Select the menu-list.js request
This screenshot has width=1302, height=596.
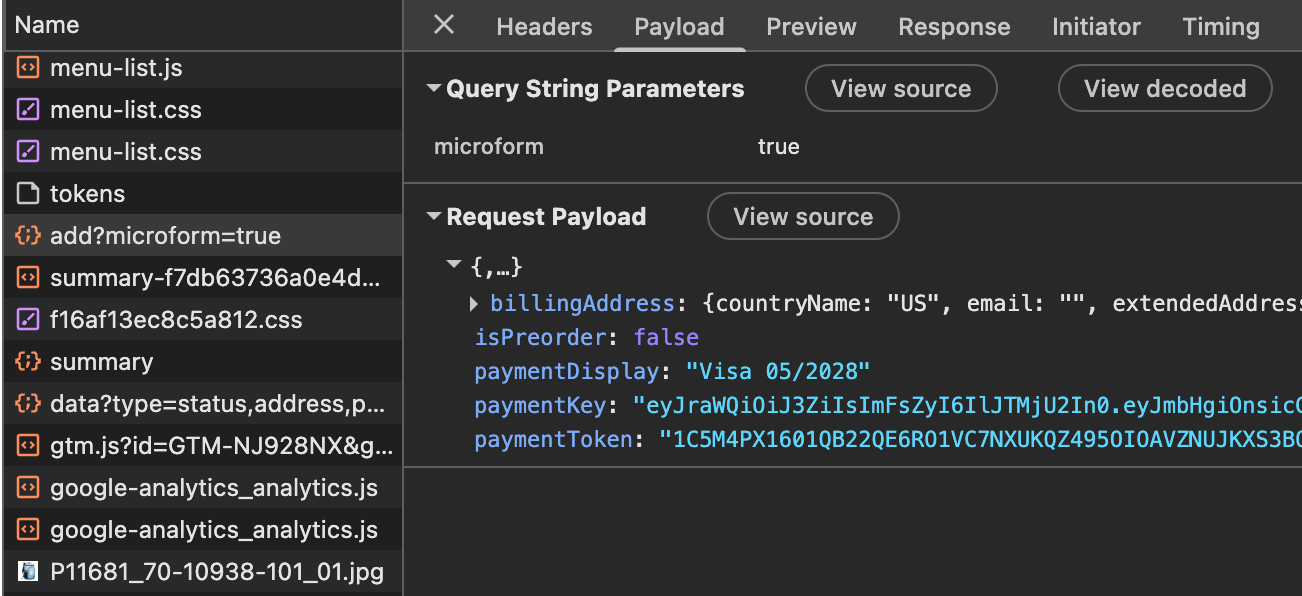pos(203,68)
